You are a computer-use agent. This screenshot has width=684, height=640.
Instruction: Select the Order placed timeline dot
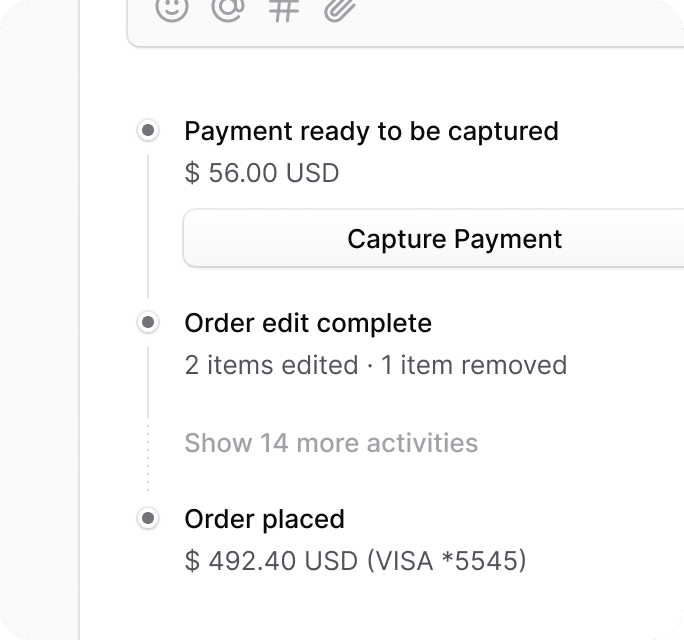click(x=148, y=518)
